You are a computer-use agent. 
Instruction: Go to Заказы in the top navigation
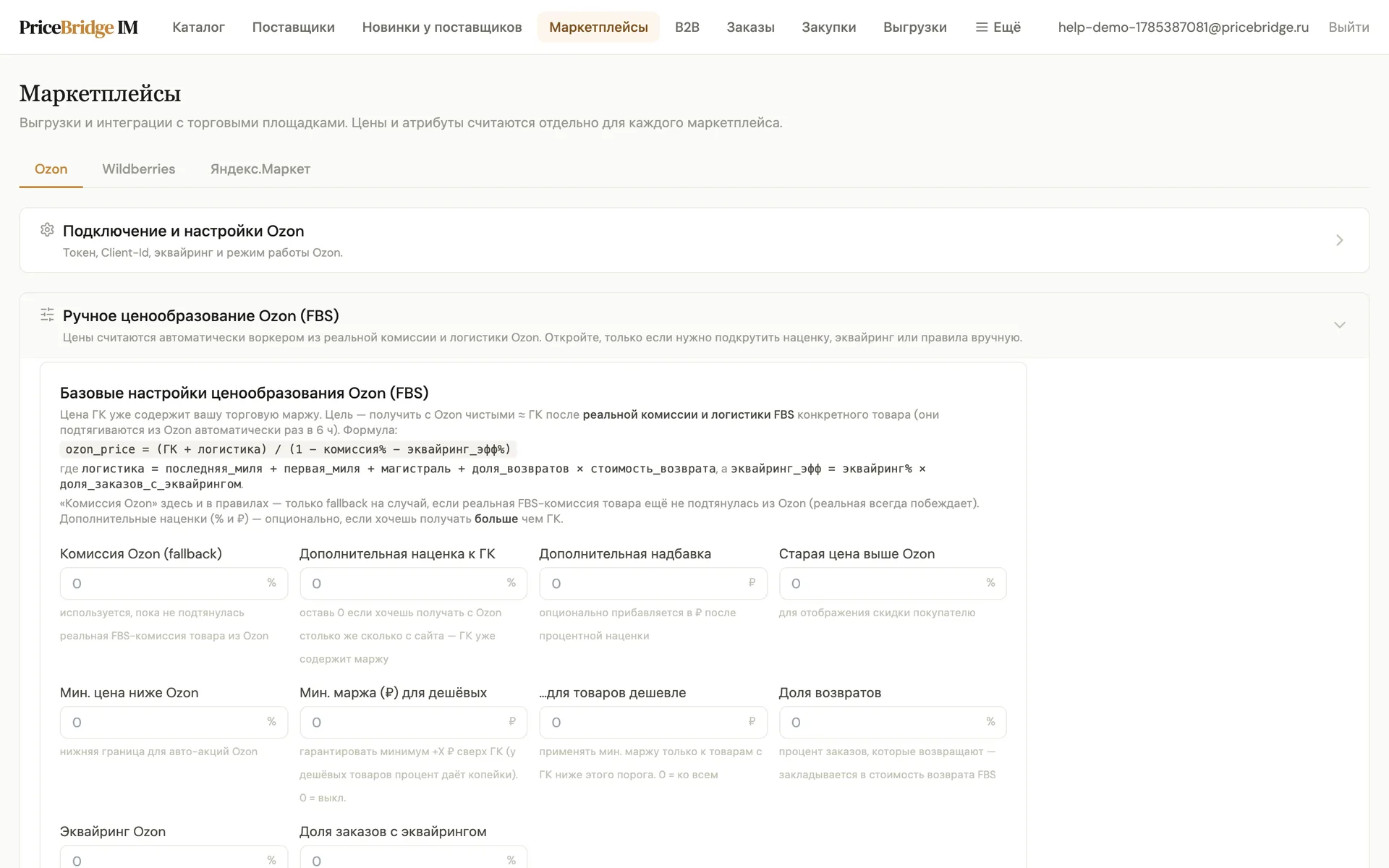coord(750,27)
